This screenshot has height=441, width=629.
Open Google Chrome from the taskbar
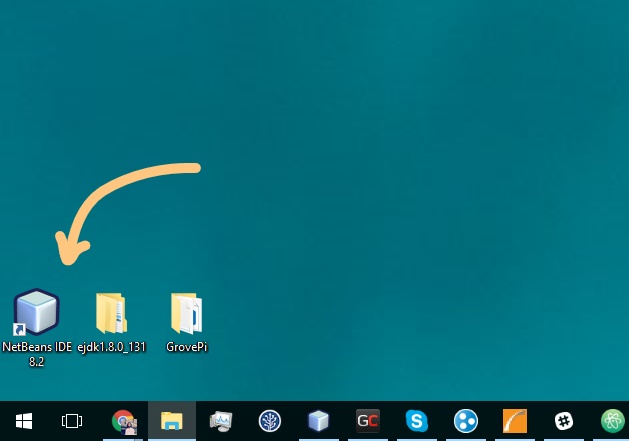pyautogui.click(x=124, y=422)
